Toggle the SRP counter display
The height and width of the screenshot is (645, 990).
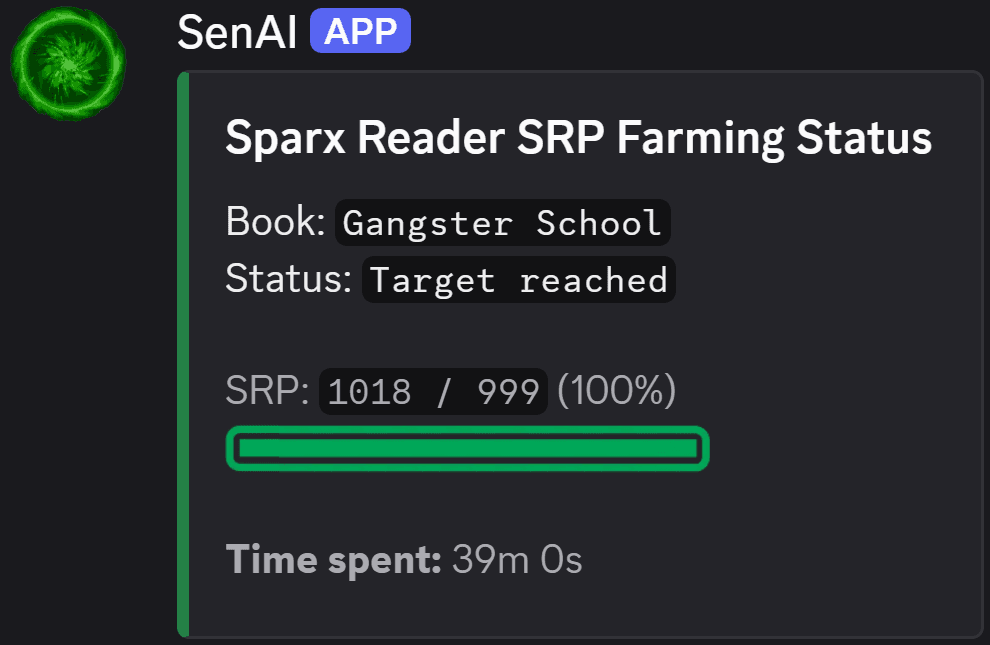(x=432, y=391)
